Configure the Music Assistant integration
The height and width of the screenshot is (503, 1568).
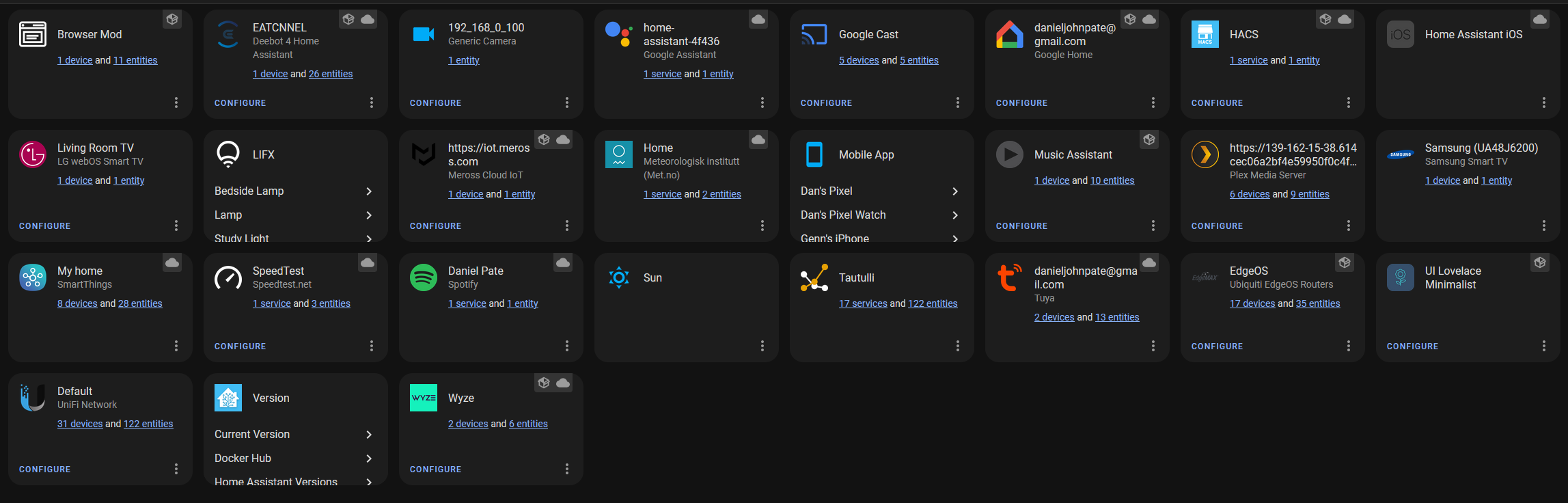click(x=1022, y=226)
